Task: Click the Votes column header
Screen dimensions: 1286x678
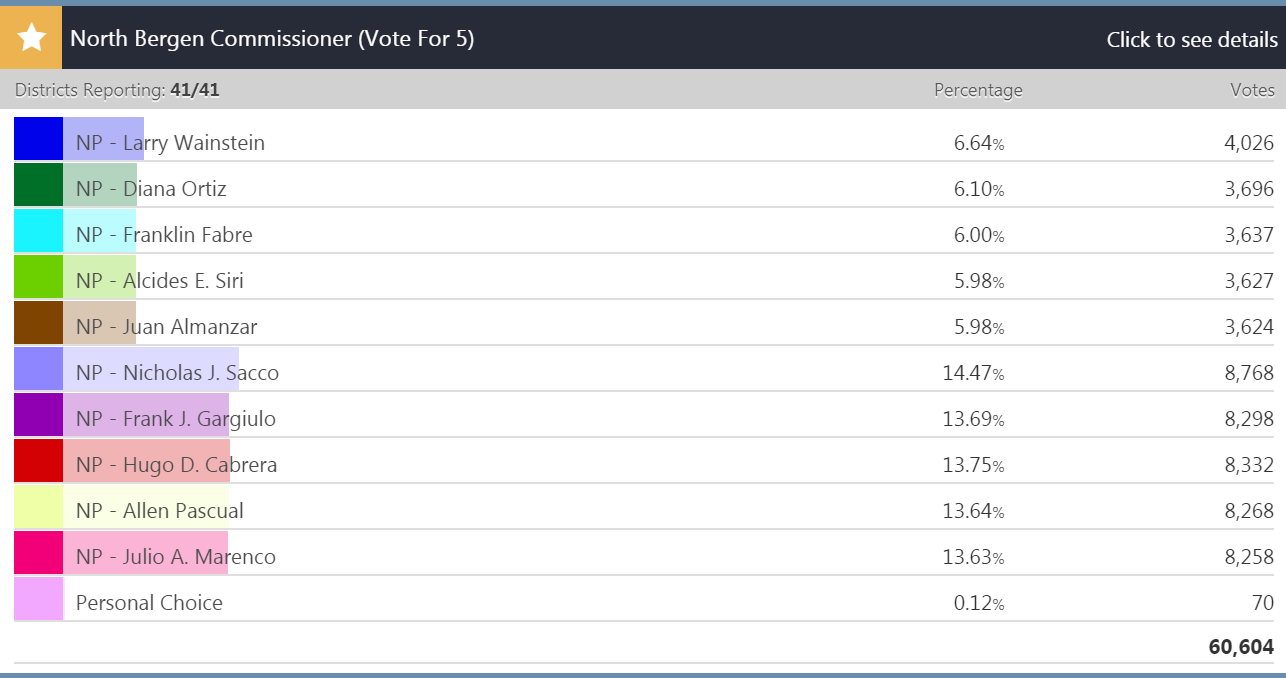Action: [1252, 90]
